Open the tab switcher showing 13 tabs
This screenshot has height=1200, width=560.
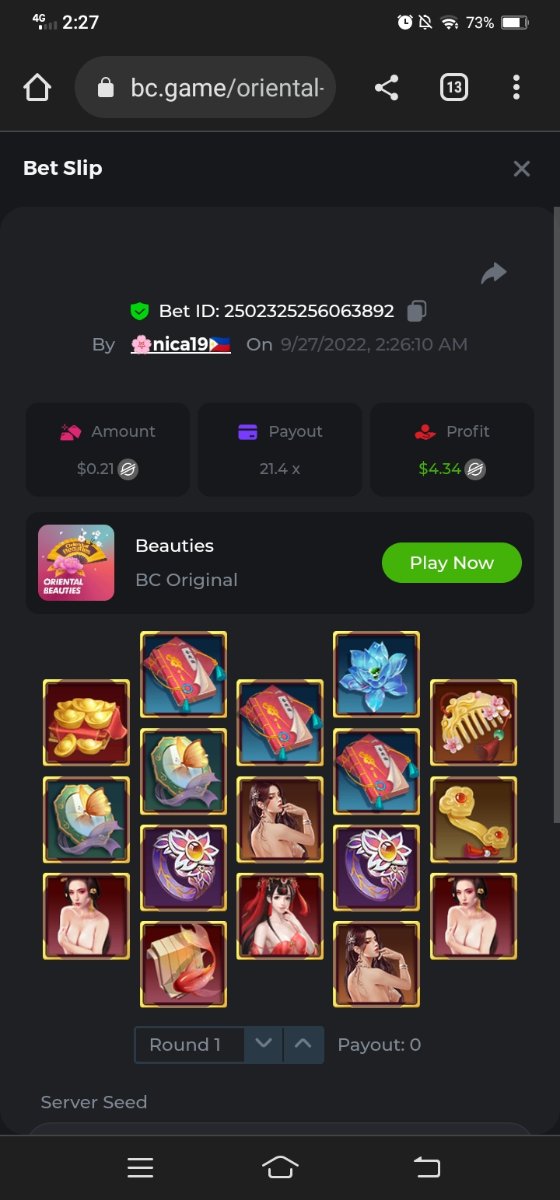(454, 88)
